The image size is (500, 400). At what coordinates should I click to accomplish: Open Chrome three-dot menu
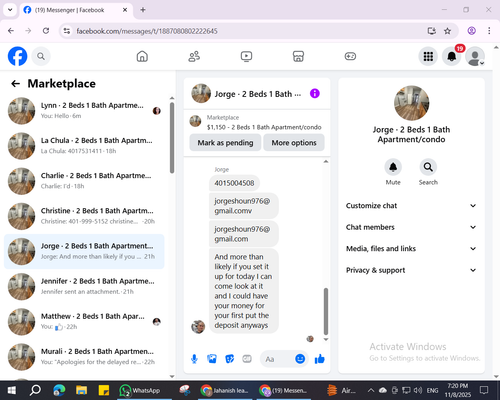coord(489,31)
